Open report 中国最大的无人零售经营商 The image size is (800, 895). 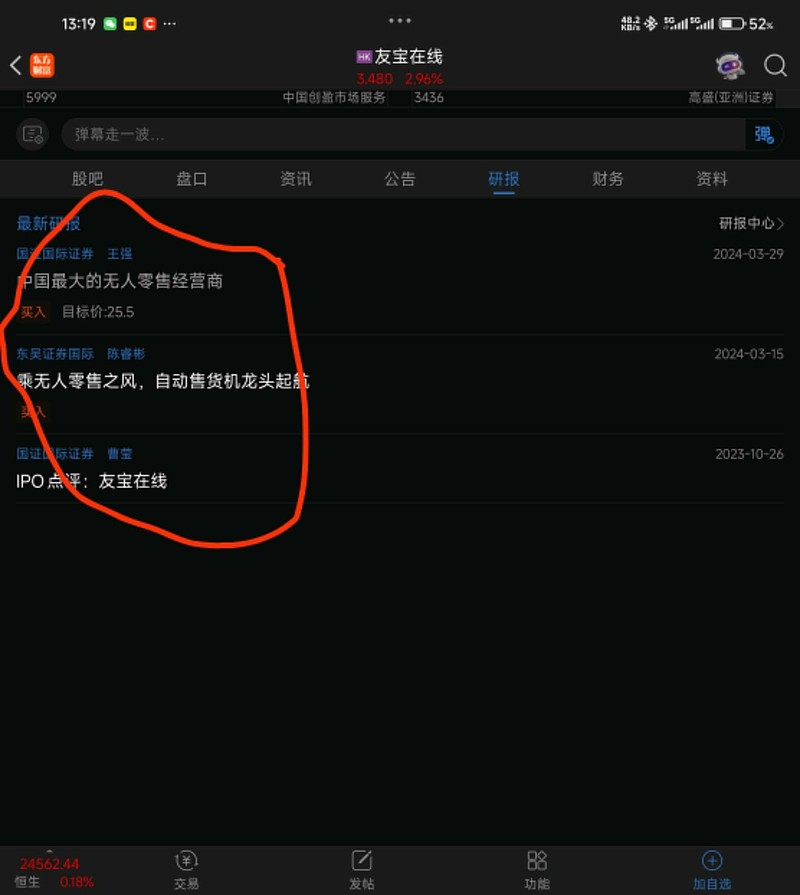[119, 281]
